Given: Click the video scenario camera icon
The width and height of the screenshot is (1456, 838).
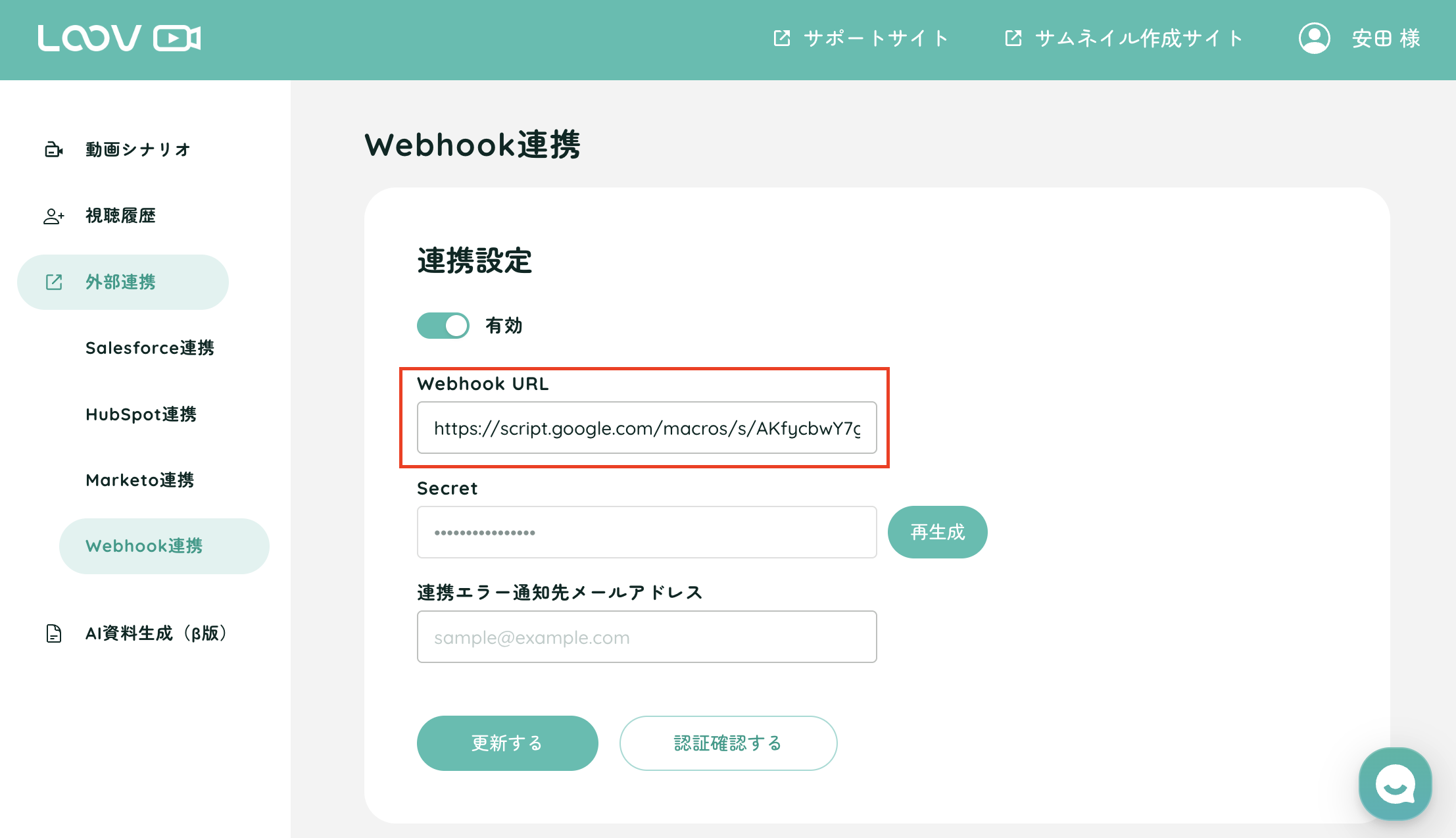Looking at the screenshot, I should [53, 150].
